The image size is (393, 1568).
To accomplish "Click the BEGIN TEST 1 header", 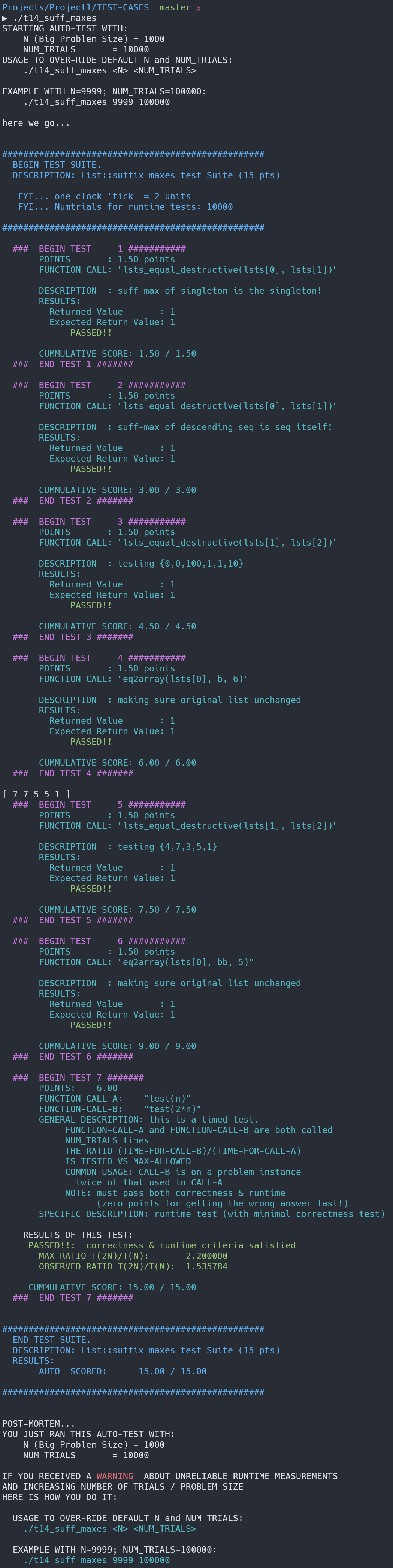I will click(x=99, y=249).
